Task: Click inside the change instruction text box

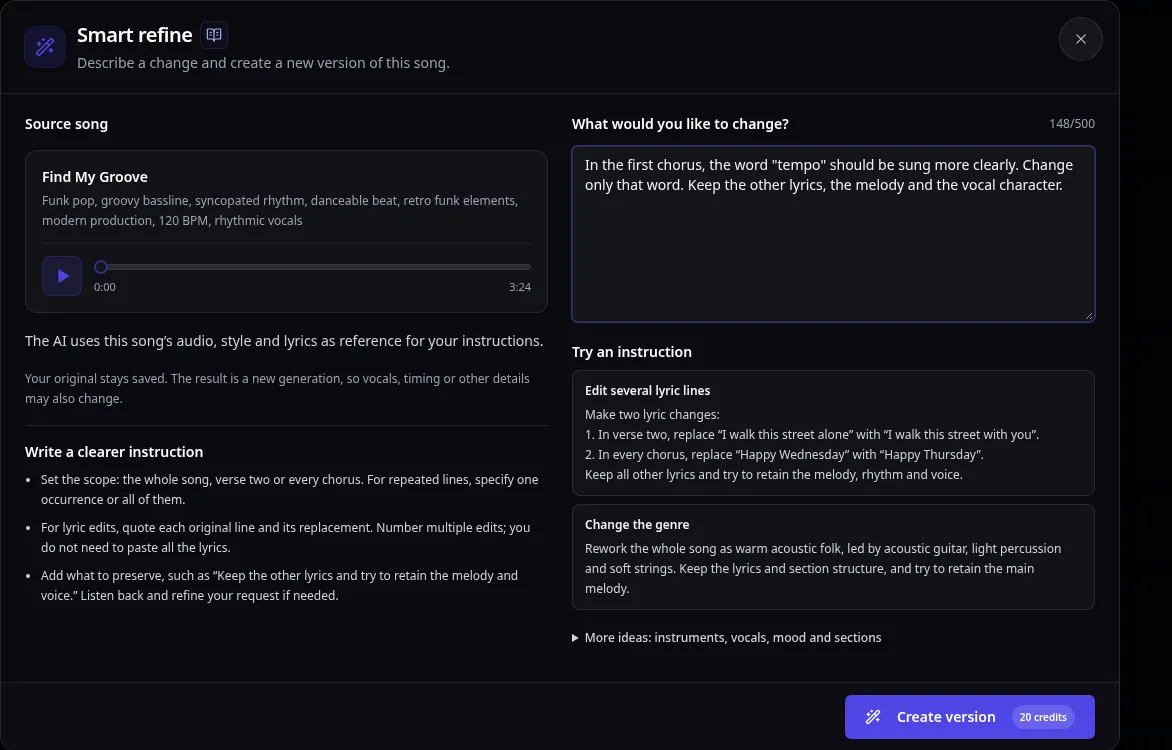Action: (833, 234)
